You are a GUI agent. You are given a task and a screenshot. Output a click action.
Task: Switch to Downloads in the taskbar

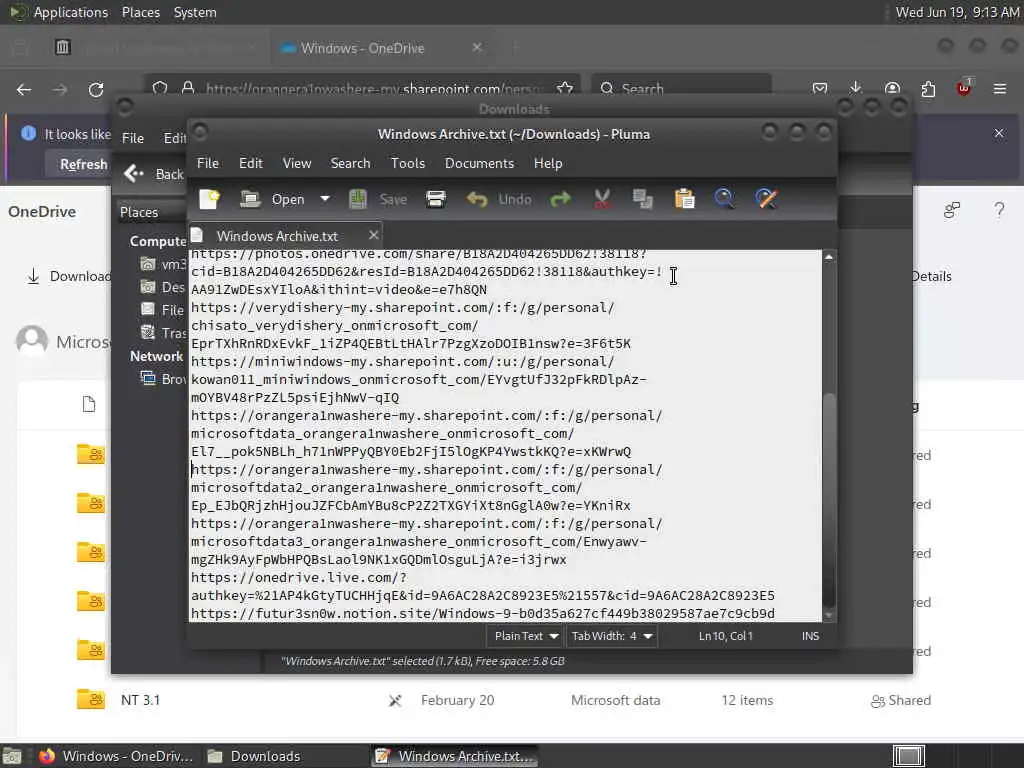[x=254, y=756]
